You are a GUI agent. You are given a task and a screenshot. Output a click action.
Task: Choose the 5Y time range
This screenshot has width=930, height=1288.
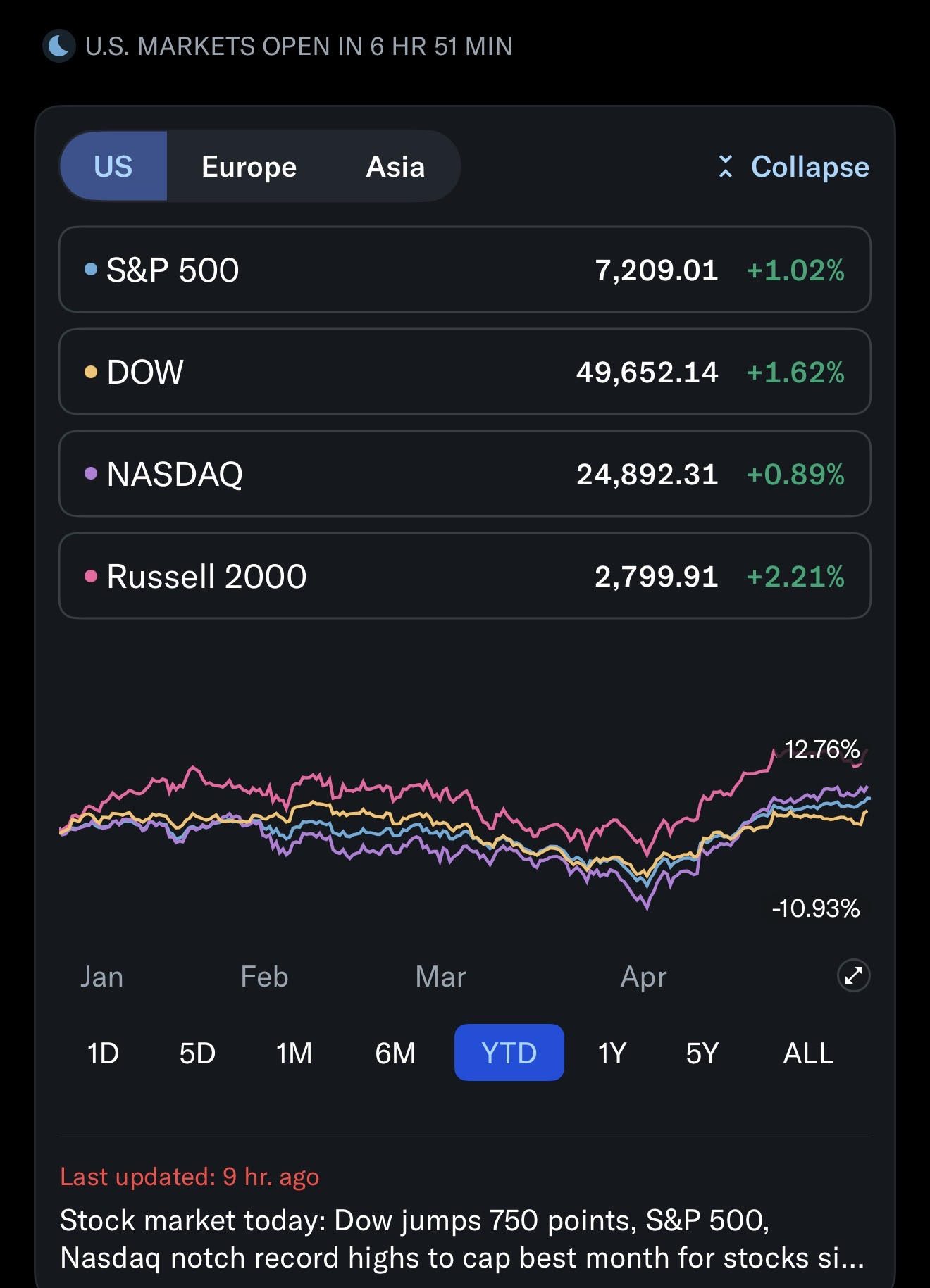pos(702,1053)
